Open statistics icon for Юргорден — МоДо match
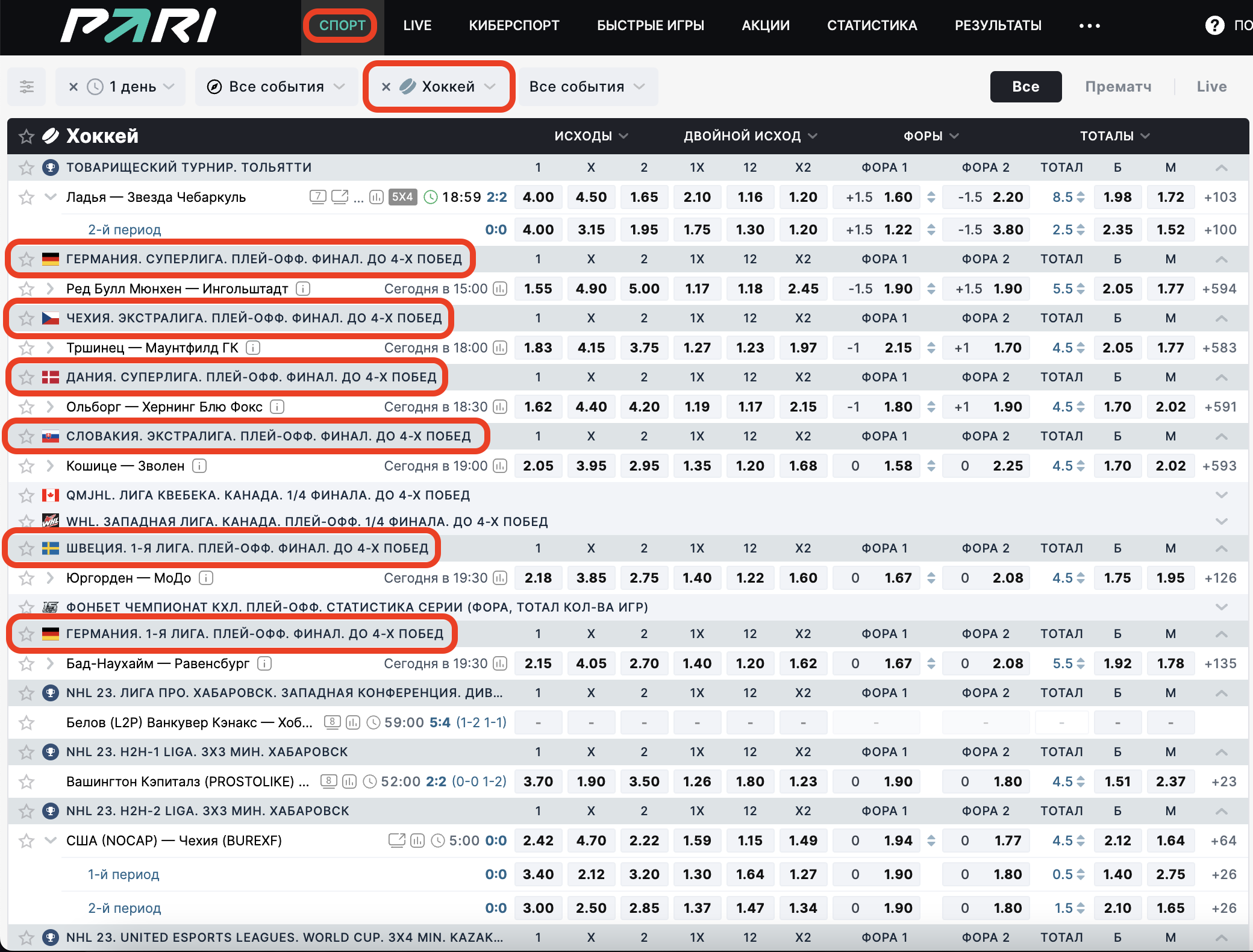Screen dimensions: 1253x952 click(x=500, y=578)
